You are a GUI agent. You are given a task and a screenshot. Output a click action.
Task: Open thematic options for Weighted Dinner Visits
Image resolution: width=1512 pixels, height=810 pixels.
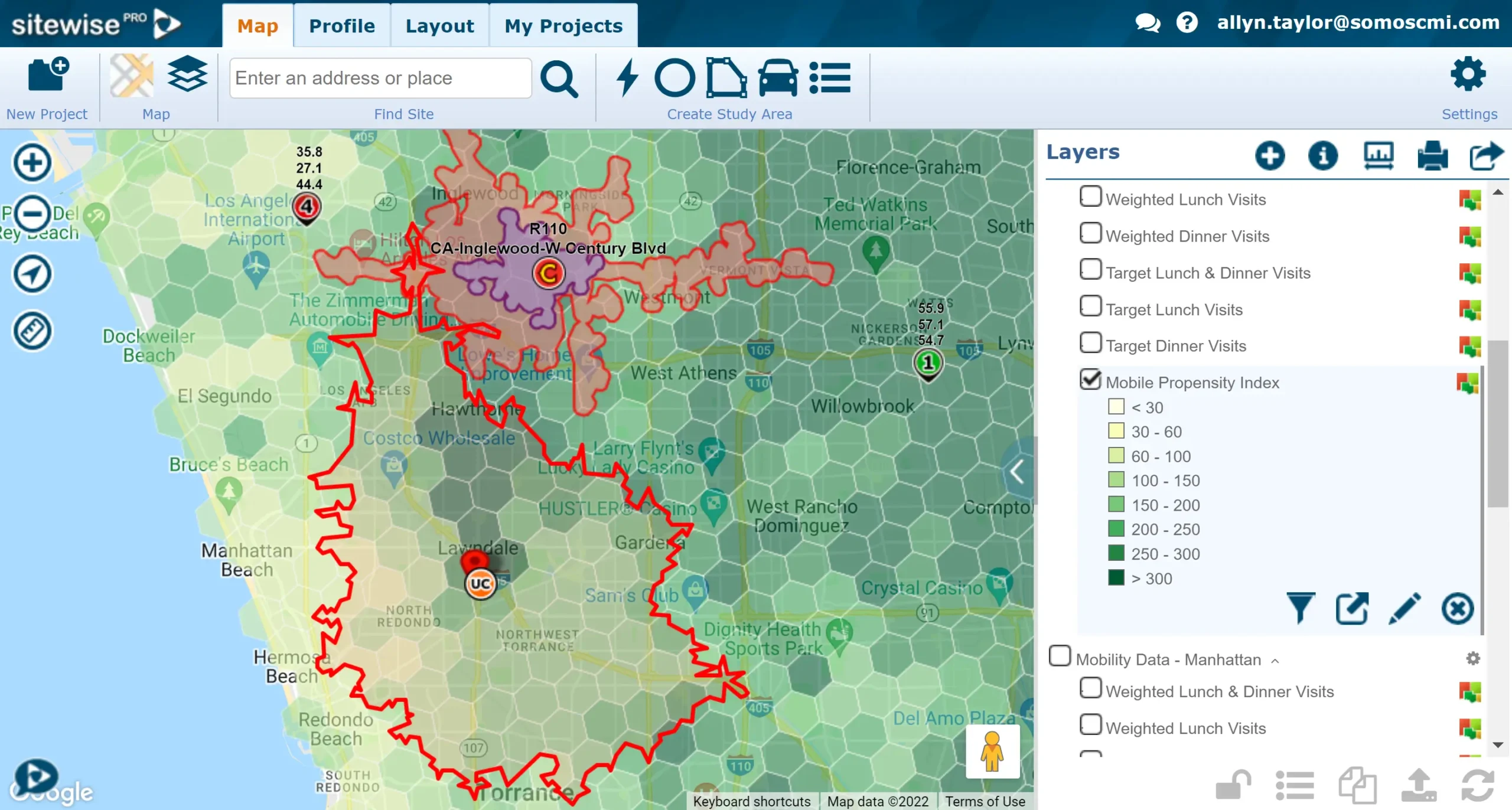(1469, 236)
